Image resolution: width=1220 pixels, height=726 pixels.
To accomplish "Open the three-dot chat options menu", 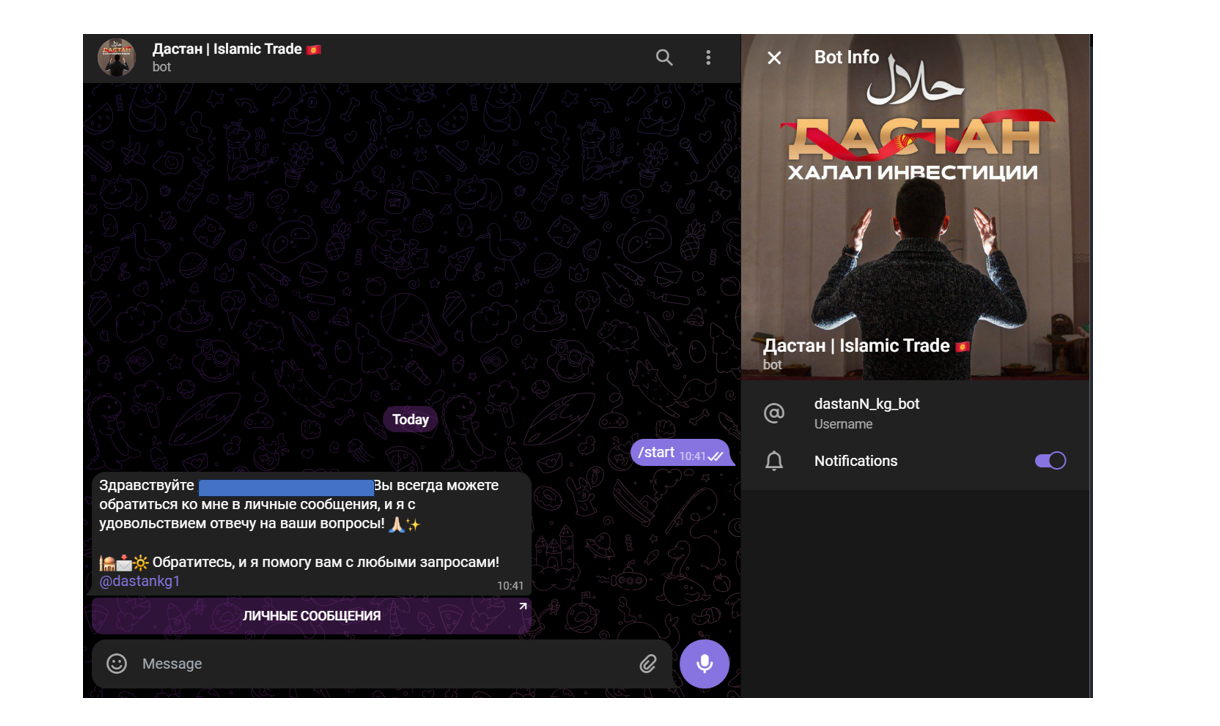I will (708, 58).
